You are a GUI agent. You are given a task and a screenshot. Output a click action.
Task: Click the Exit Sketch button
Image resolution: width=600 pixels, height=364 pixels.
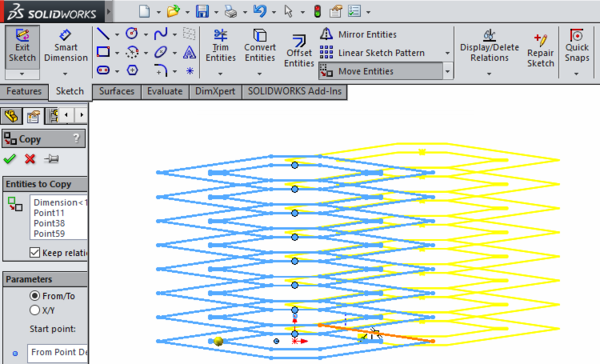(22, 47)
